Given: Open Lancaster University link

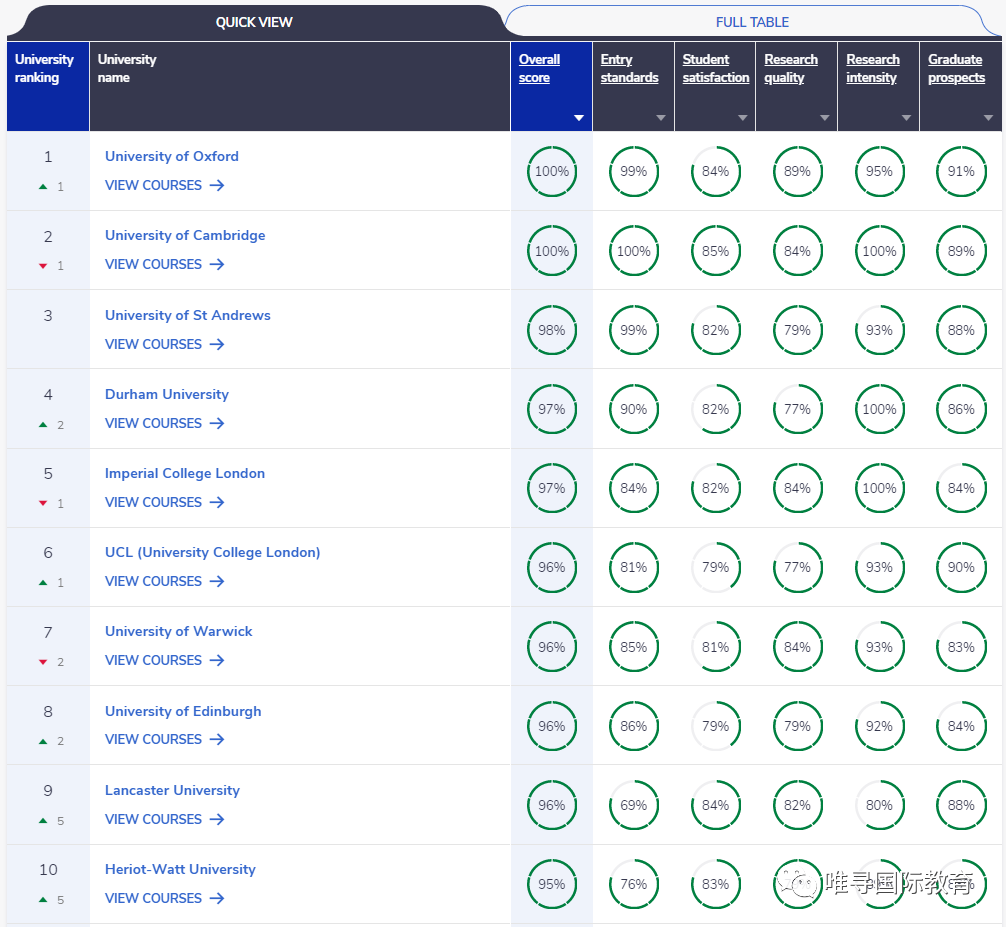Looking at the screenshot, I should click(x=172, y=790).
